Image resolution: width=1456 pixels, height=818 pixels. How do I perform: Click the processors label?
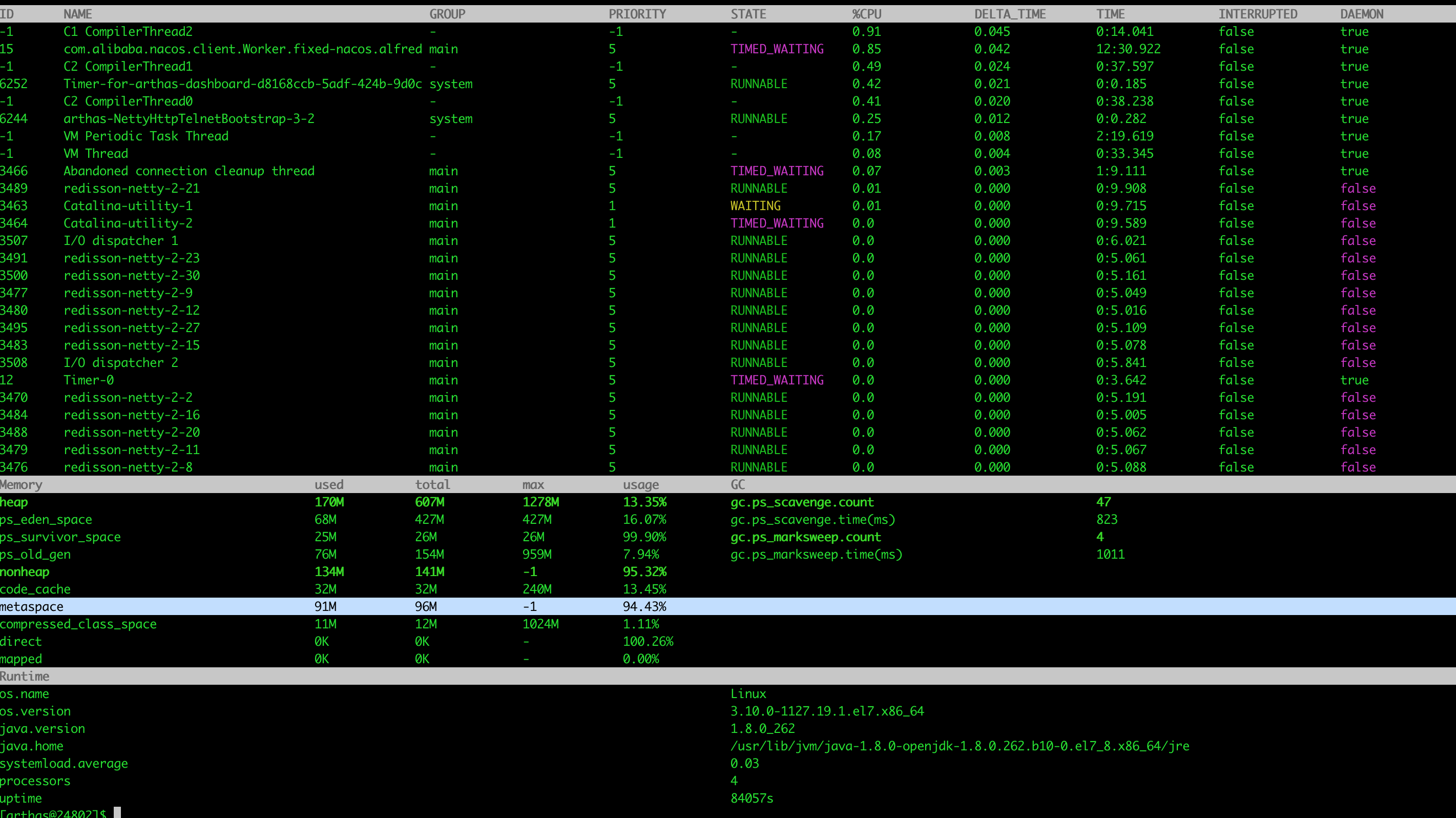35,782
